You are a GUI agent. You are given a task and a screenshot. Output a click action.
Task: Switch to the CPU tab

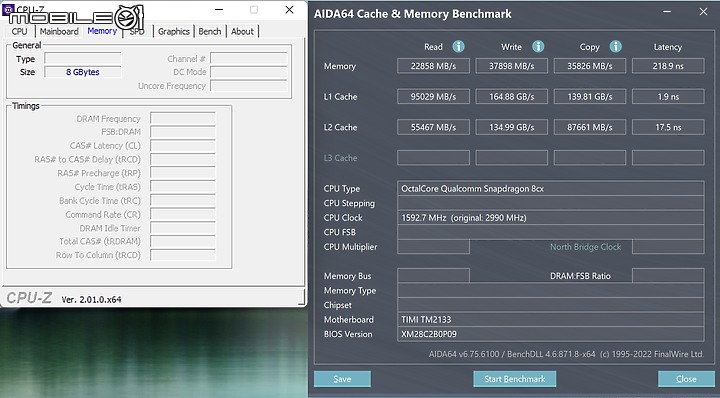(x=19, y=31)
